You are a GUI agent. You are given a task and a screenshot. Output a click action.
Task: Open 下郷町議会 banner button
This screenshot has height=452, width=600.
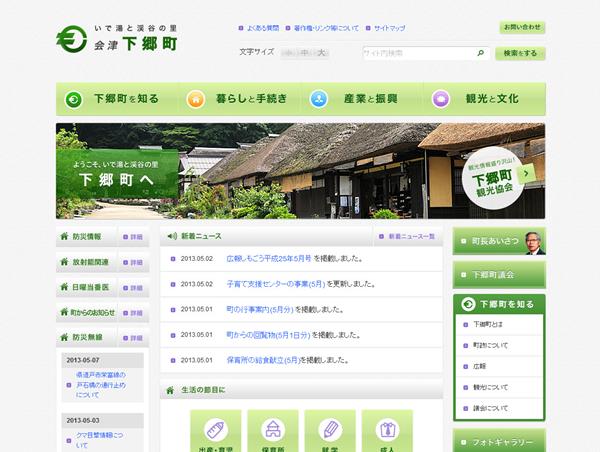point(499,275)
